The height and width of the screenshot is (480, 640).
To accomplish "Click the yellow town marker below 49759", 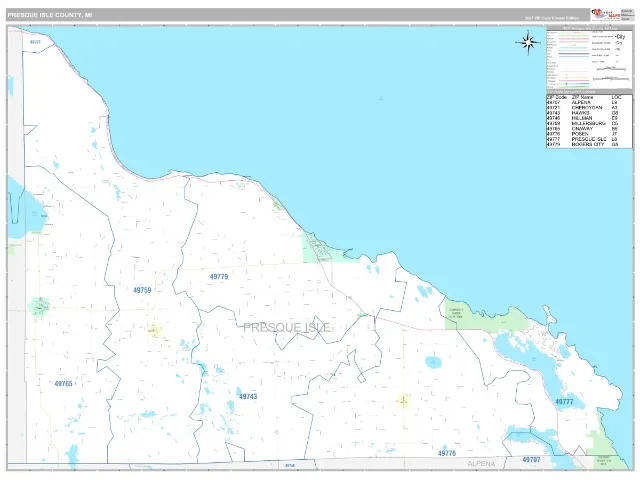I will (155, 330).
